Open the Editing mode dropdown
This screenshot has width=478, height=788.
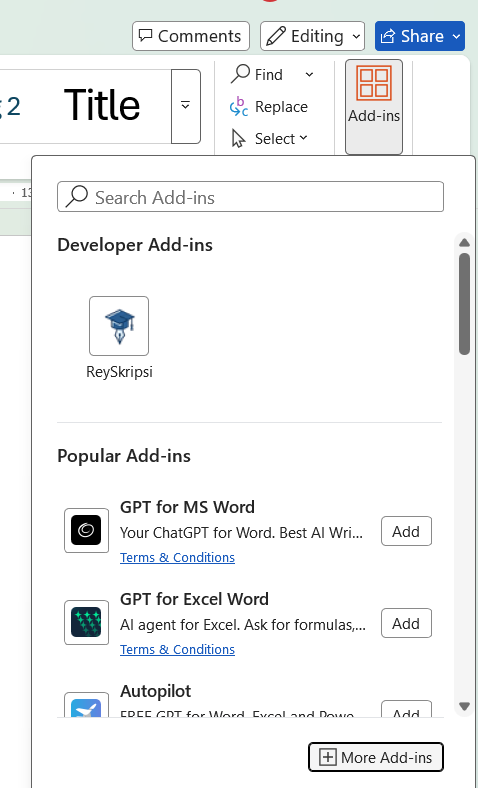[312, 36]
